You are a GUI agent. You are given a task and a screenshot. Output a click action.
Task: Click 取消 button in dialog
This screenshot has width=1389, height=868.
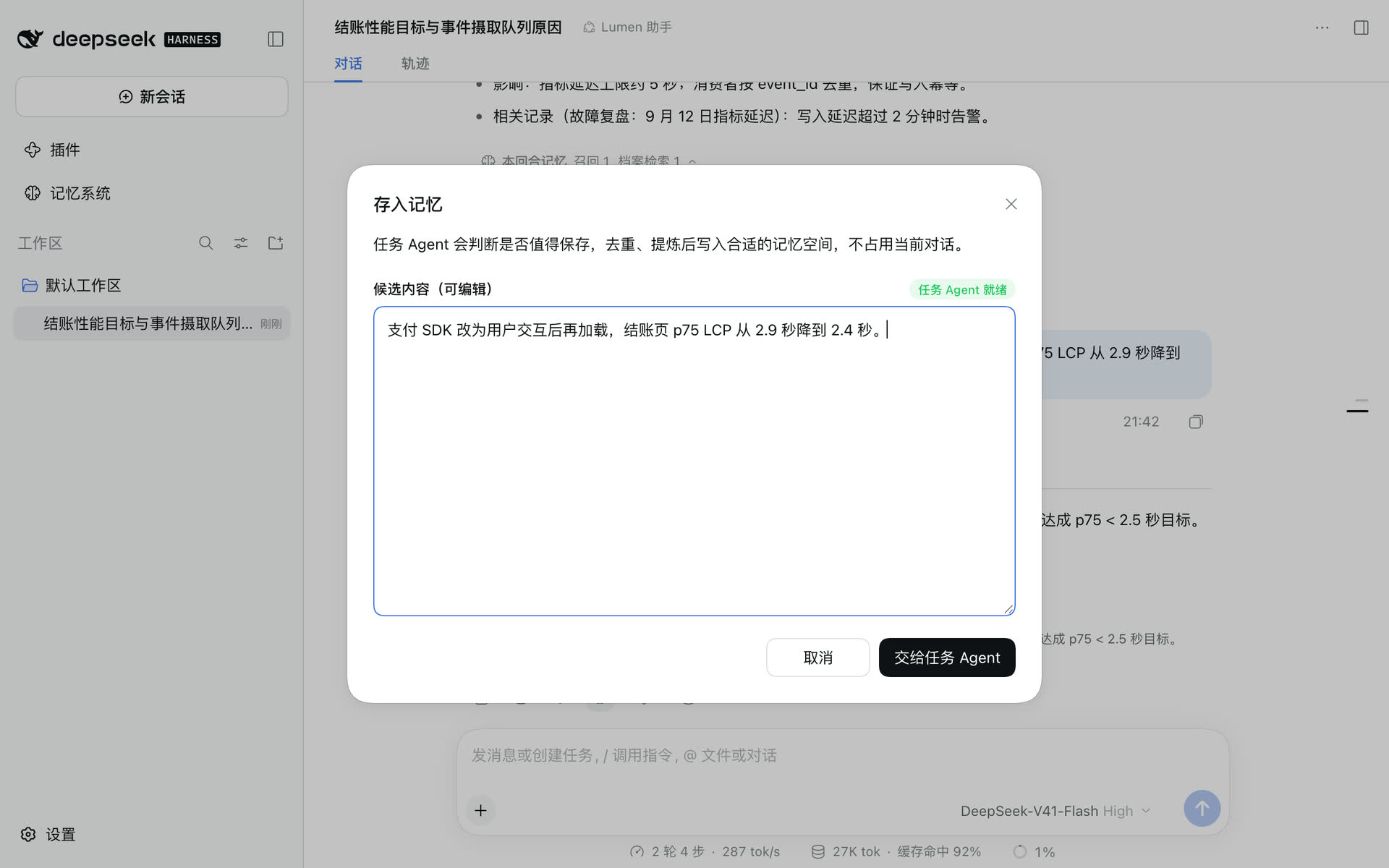[817, 658]
